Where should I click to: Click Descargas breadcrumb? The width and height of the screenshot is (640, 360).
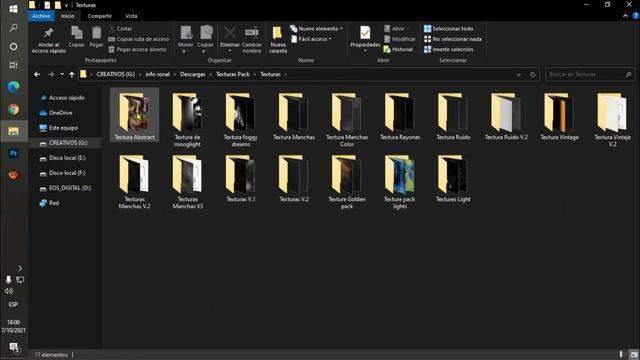click(x=193, y=74)
